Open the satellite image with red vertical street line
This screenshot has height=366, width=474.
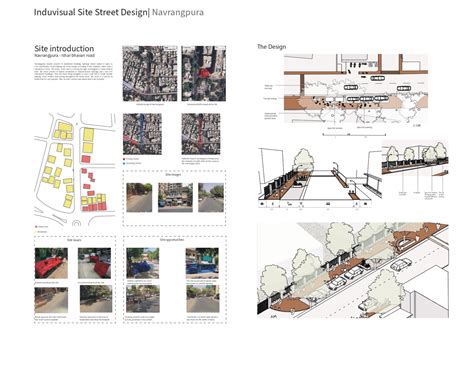(201, 134)
